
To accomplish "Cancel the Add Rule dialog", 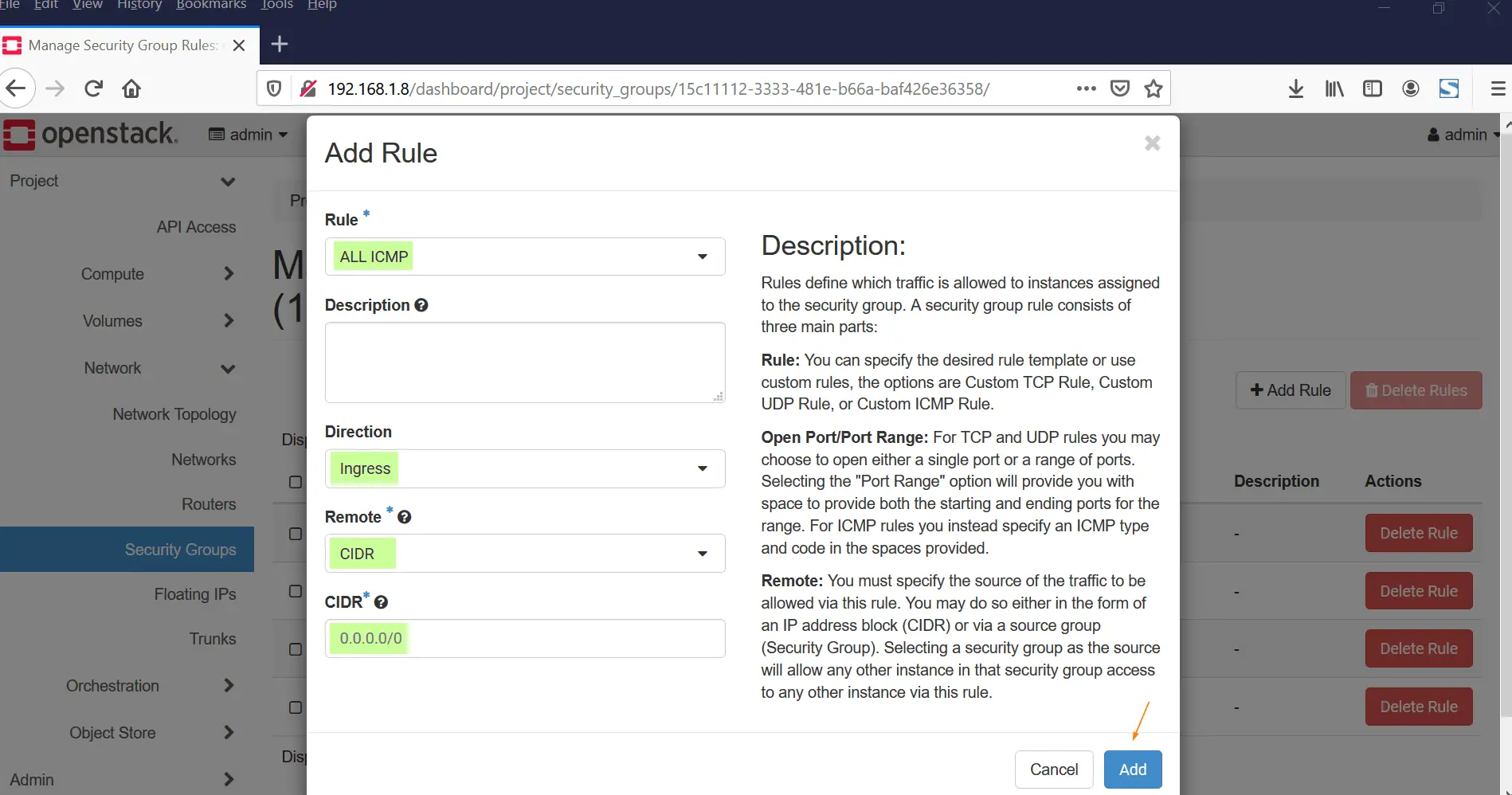I will tap(1054, 770).
